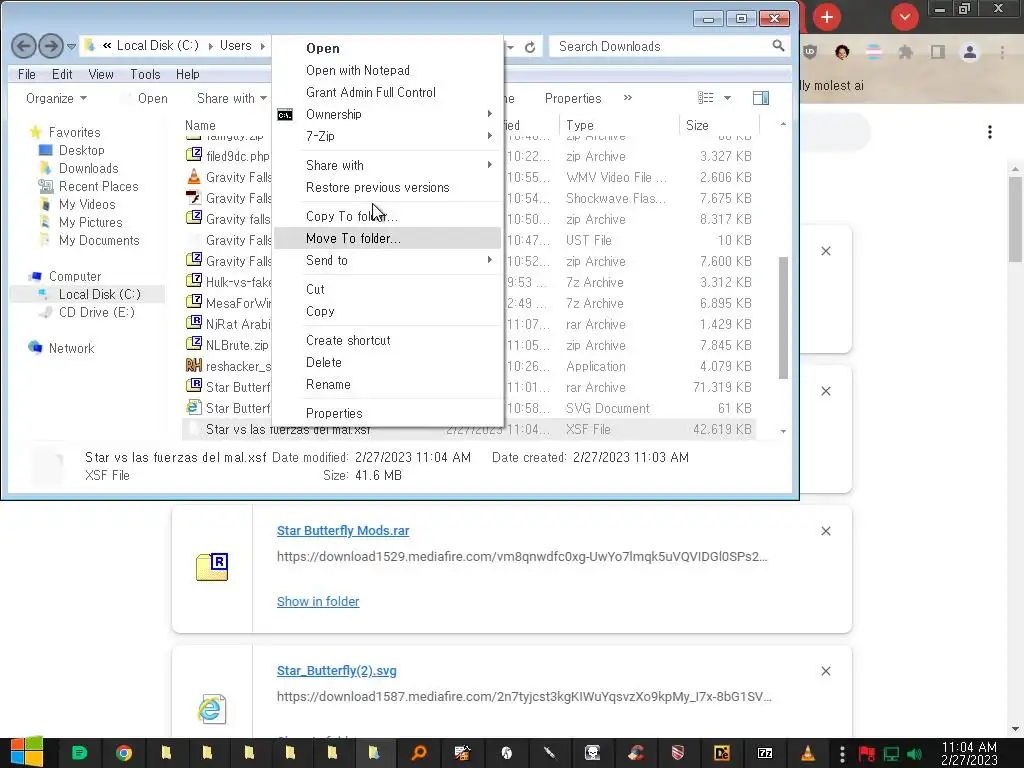Click the network monitor tray icon

[x=891, y=754]
